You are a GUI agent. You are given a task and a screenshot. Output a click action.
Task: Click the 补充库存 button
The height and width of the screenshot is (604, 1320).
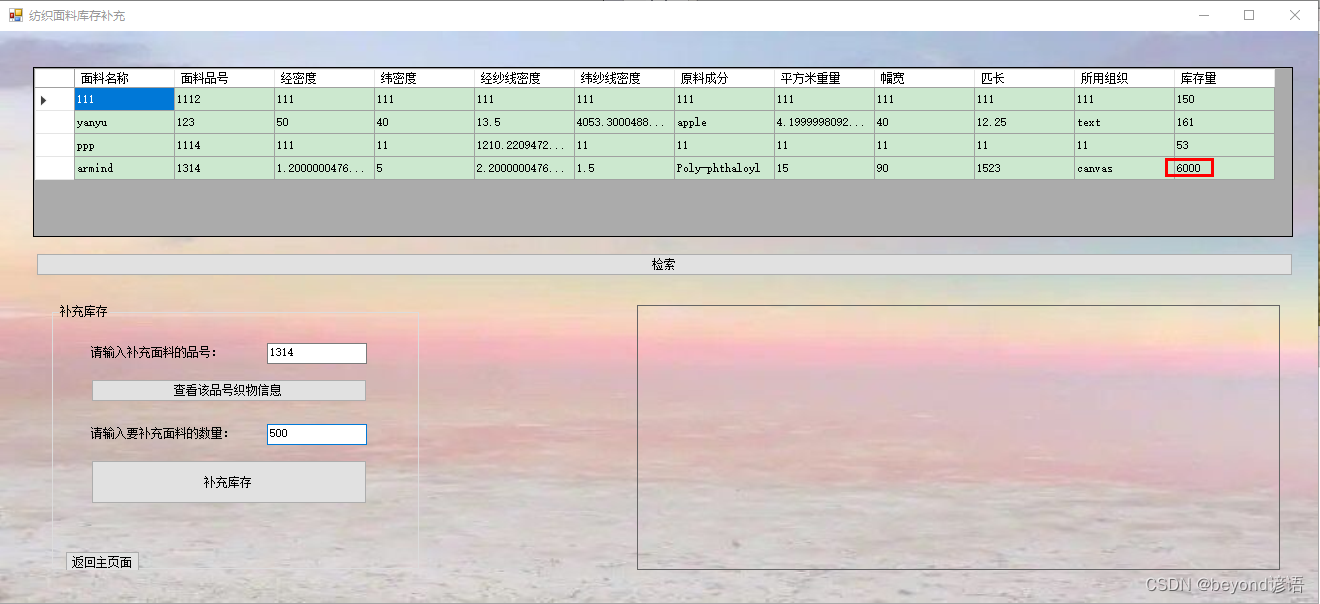(228, 482)
